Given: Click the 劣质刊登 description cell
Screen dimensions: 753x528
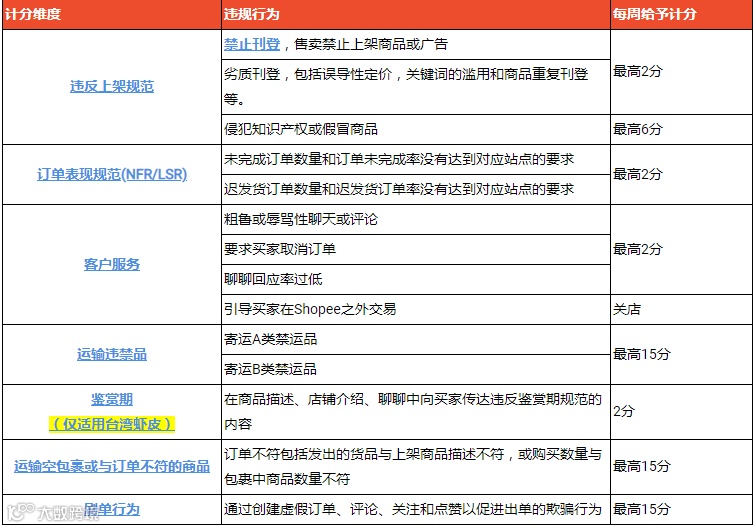Looking at the screenshot, I should click(x=416, y=87).
